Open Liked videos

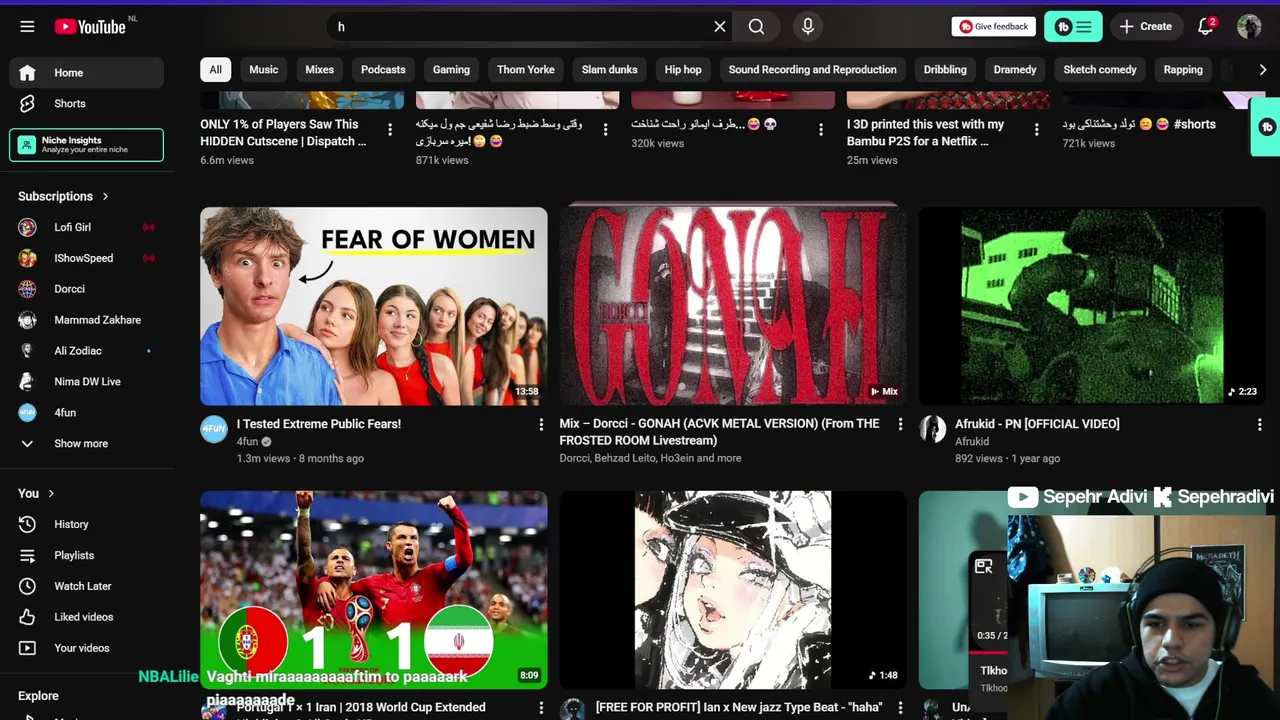tap(86, 617)
